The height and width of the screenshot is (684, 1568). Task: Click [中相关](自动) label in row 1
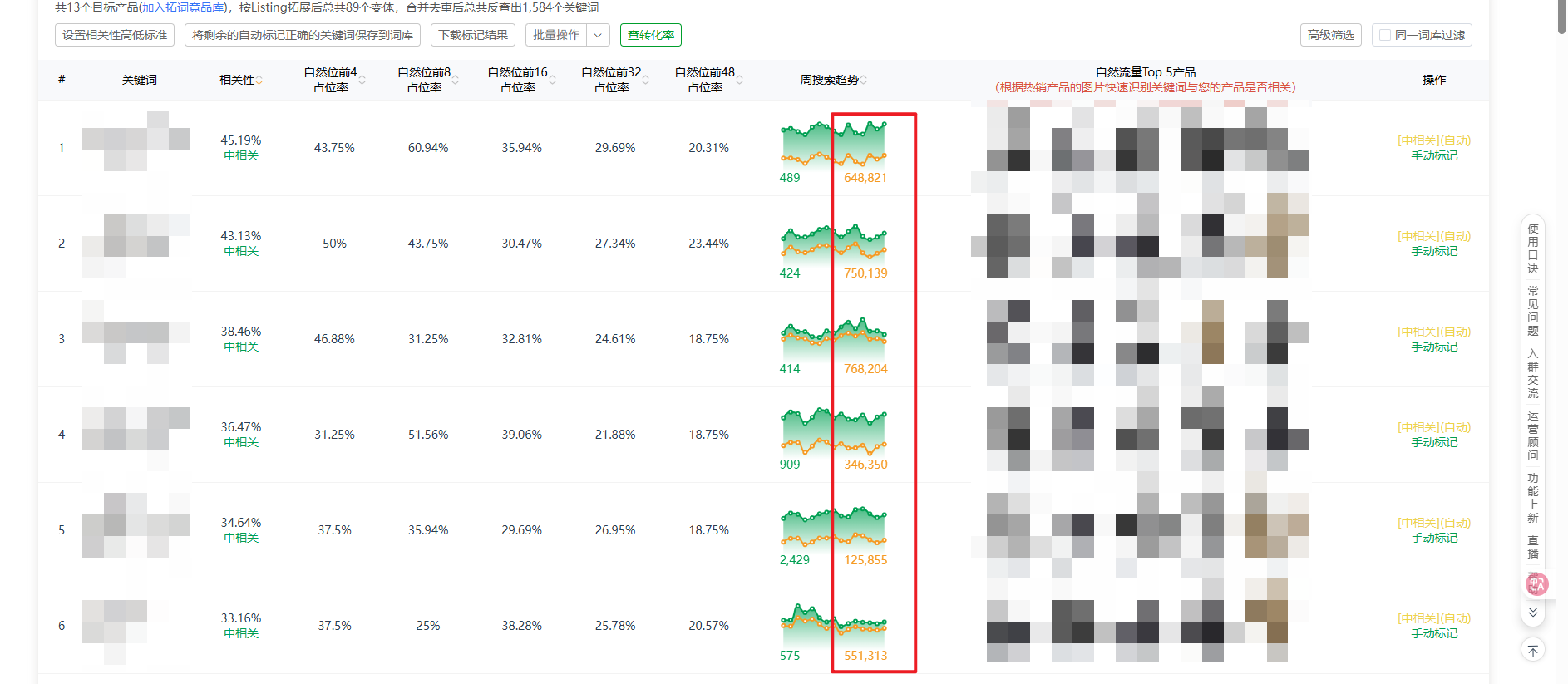[x=1434, y=141]
